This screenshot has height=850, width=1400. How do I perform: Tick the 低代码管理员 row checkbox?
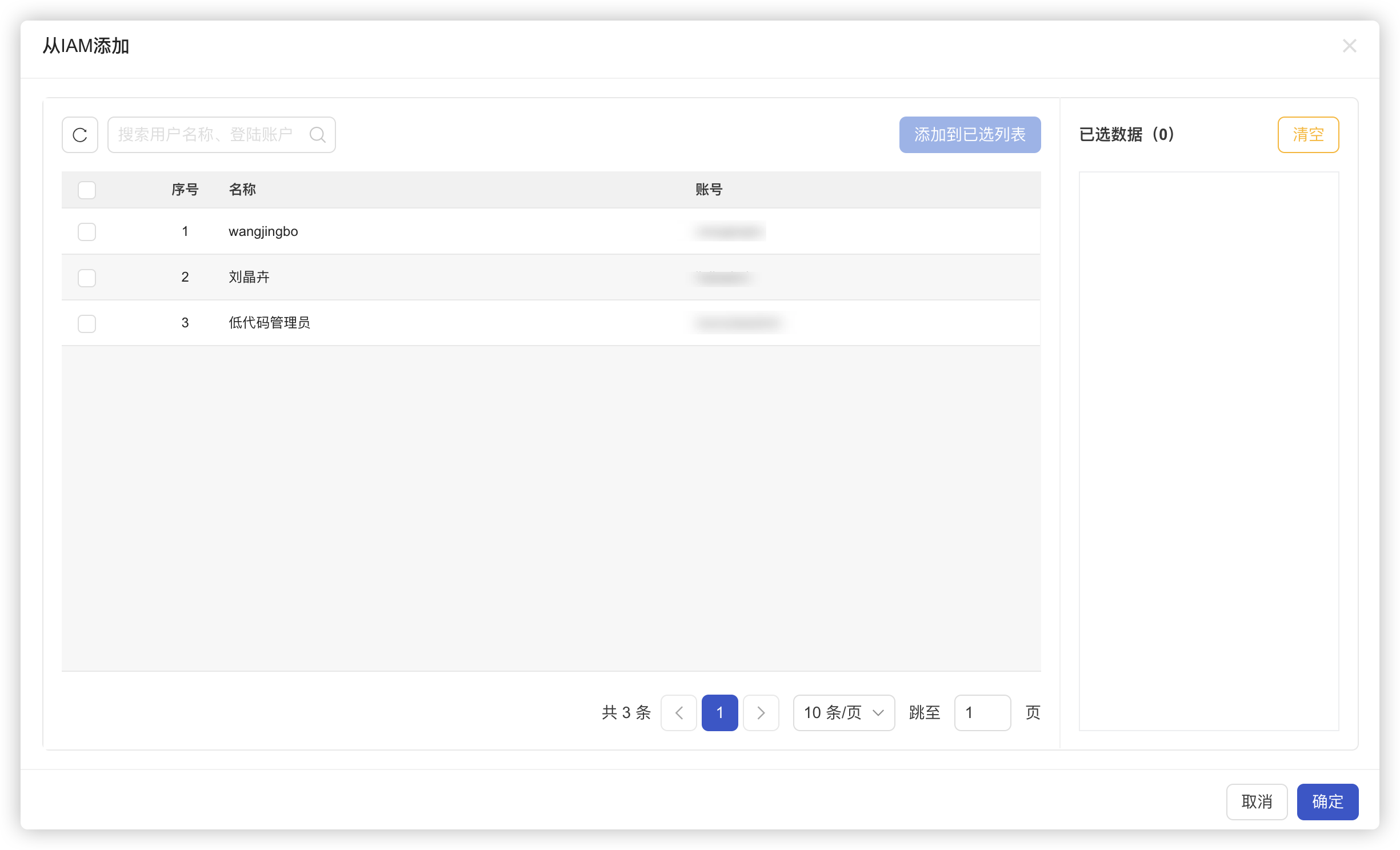pyautogui.click(x=87, y=323)
